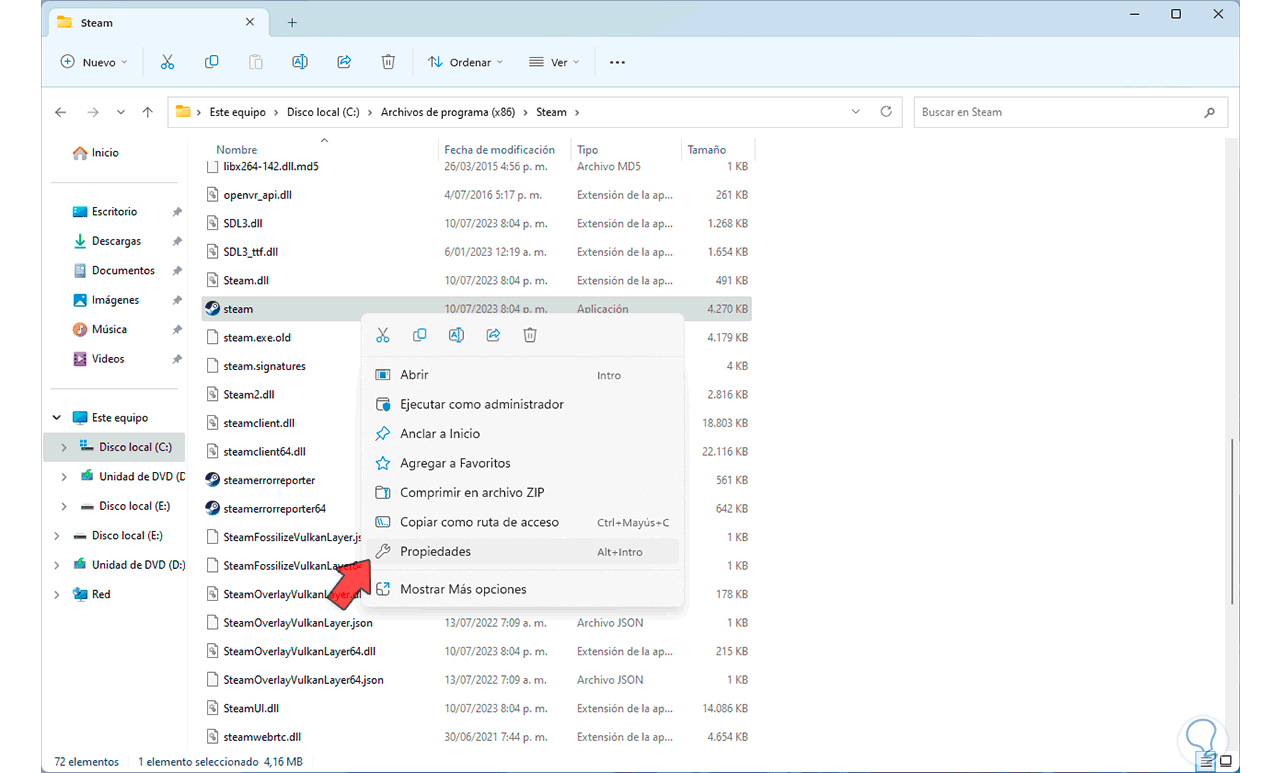Select the openvr_api.dll file
The height and width of the screenshot is (773, 1281).
click(477, 195)
